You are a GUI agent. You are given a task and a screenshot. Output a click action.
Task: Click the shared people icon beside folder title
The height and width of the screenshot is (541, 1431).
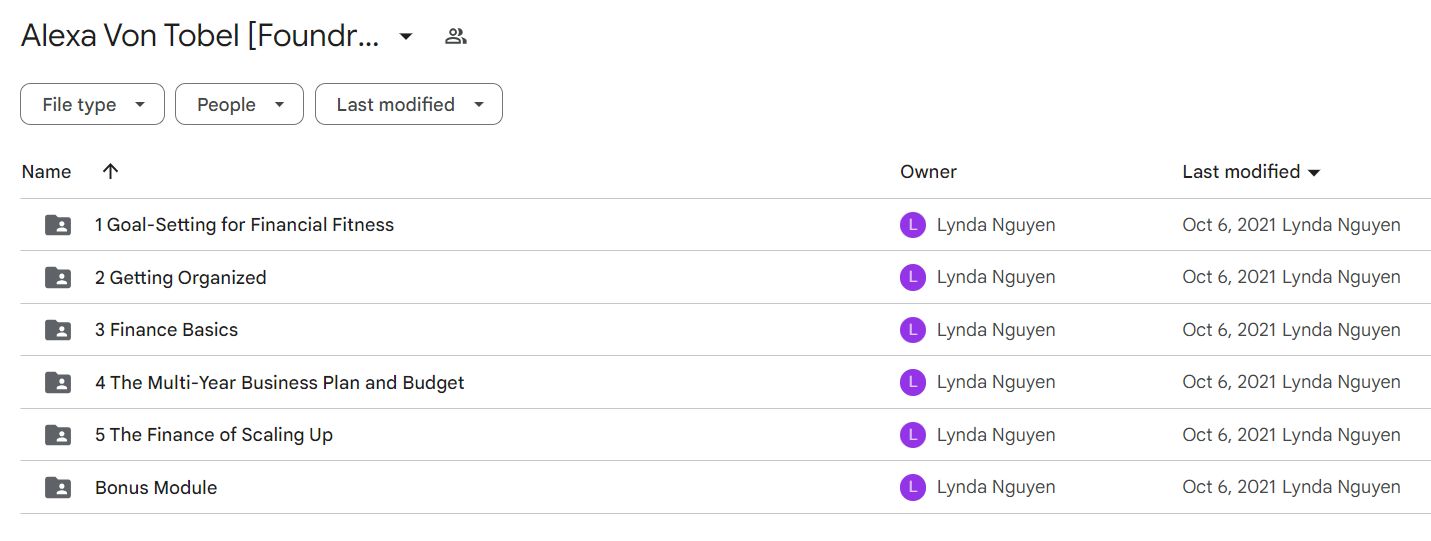coord(456,37)
